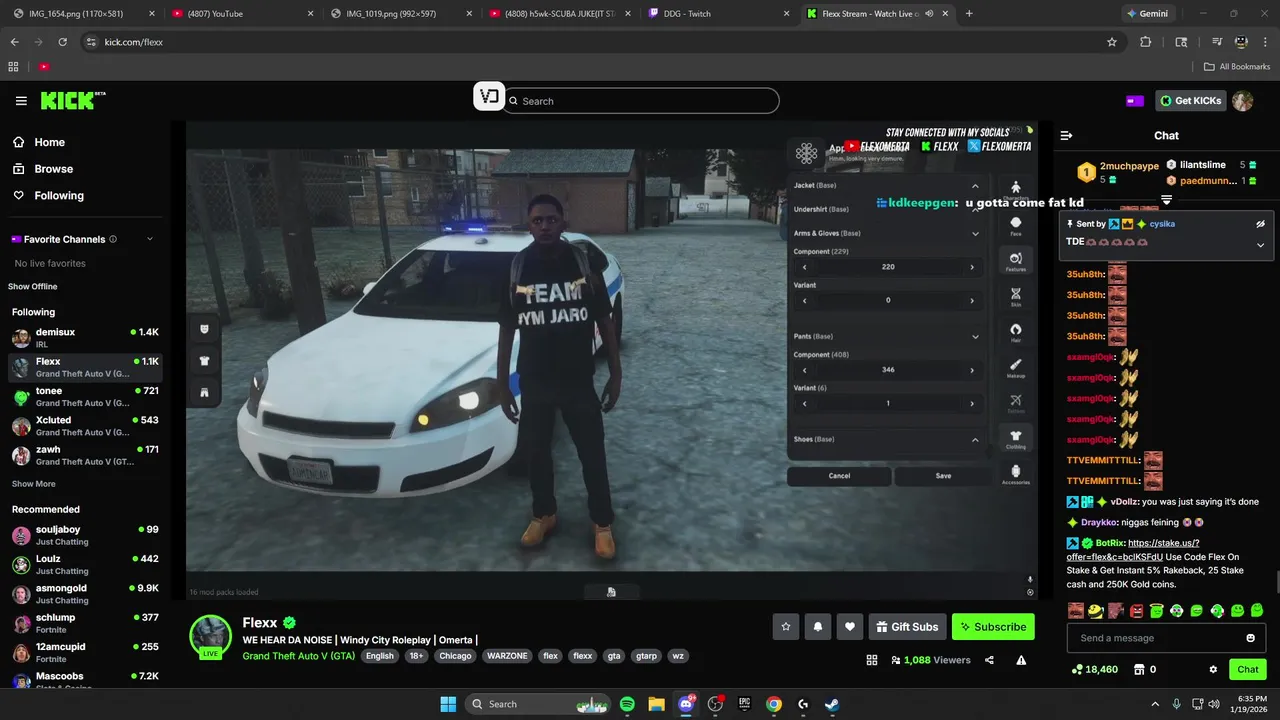Viewport: 1280px width, 720px height.
Task: Toggle the heart follow button
Action: click(x=850, y=627)
